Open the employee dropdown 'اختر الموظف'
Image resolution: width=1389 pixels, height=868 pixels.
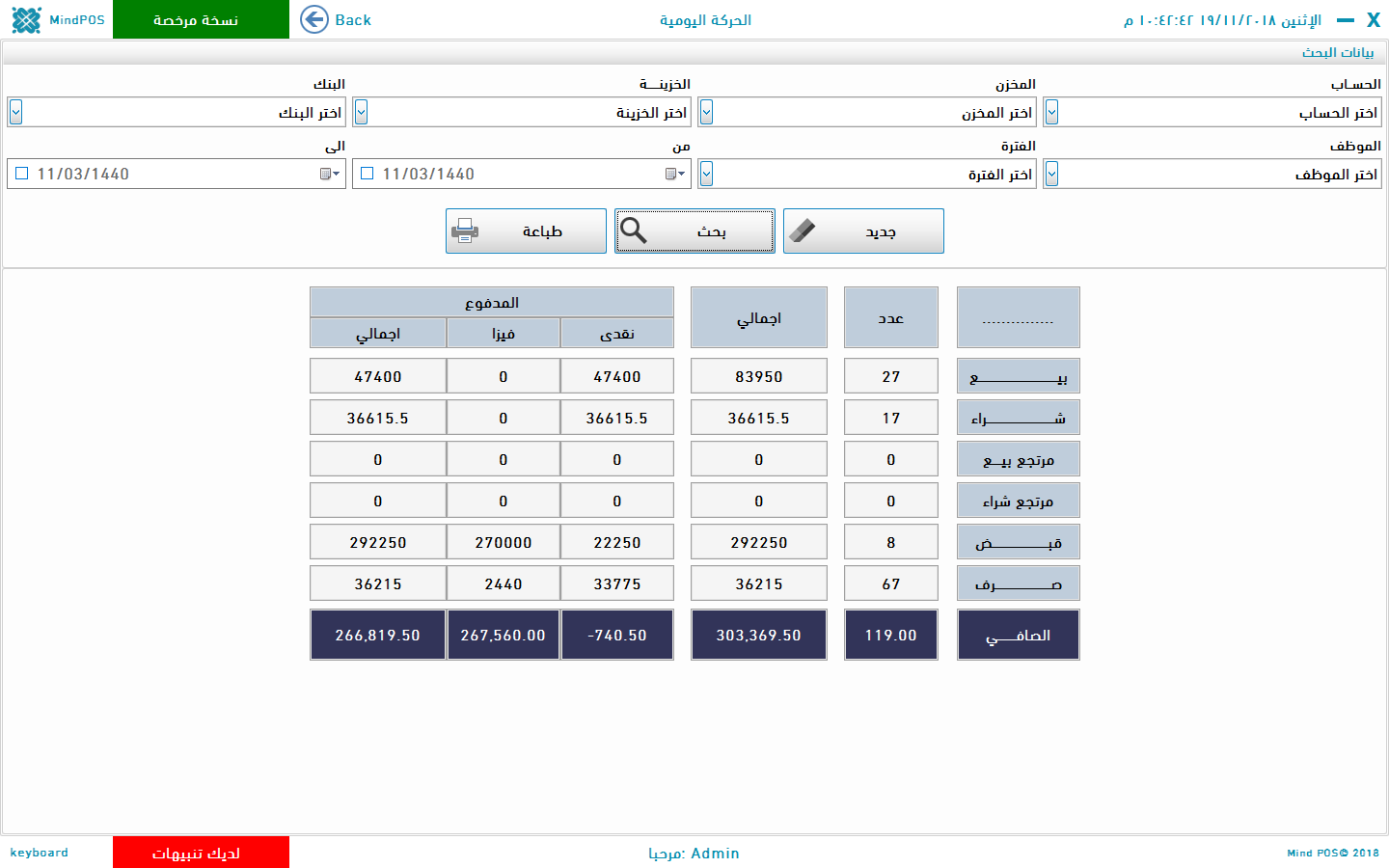pyautogui.click(x=1051, y=174)
